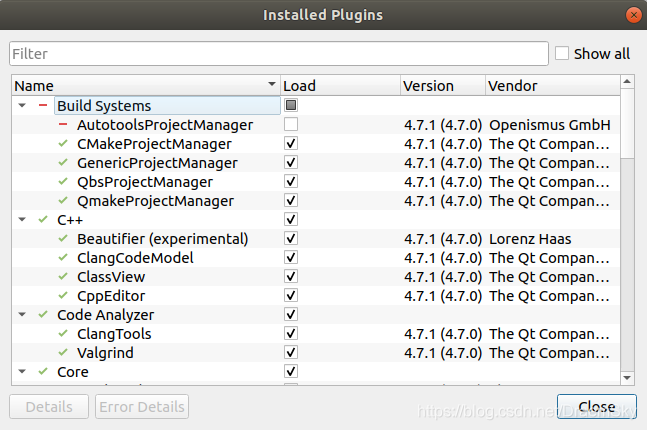The width and height of the screenshot is (647, 430).
Task: Click the scrollbar up arrow
Action: tap(627, 81)
